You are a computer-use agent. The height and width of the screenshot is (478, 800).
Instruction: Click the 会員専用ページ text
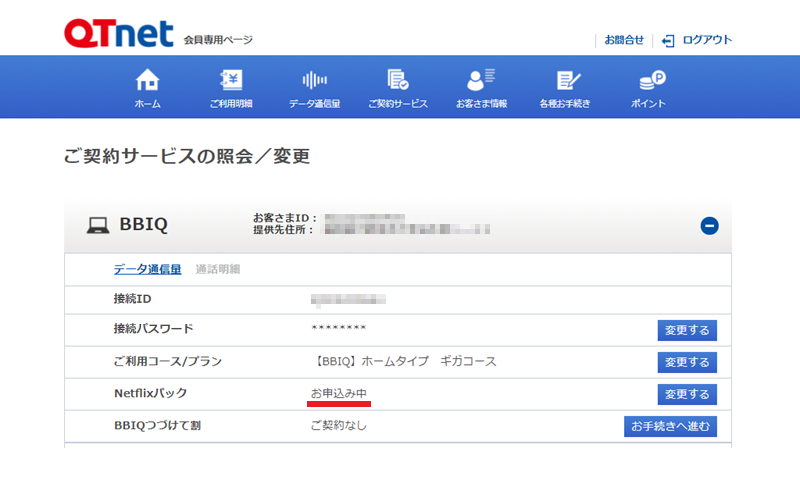(x=218, y=40)
